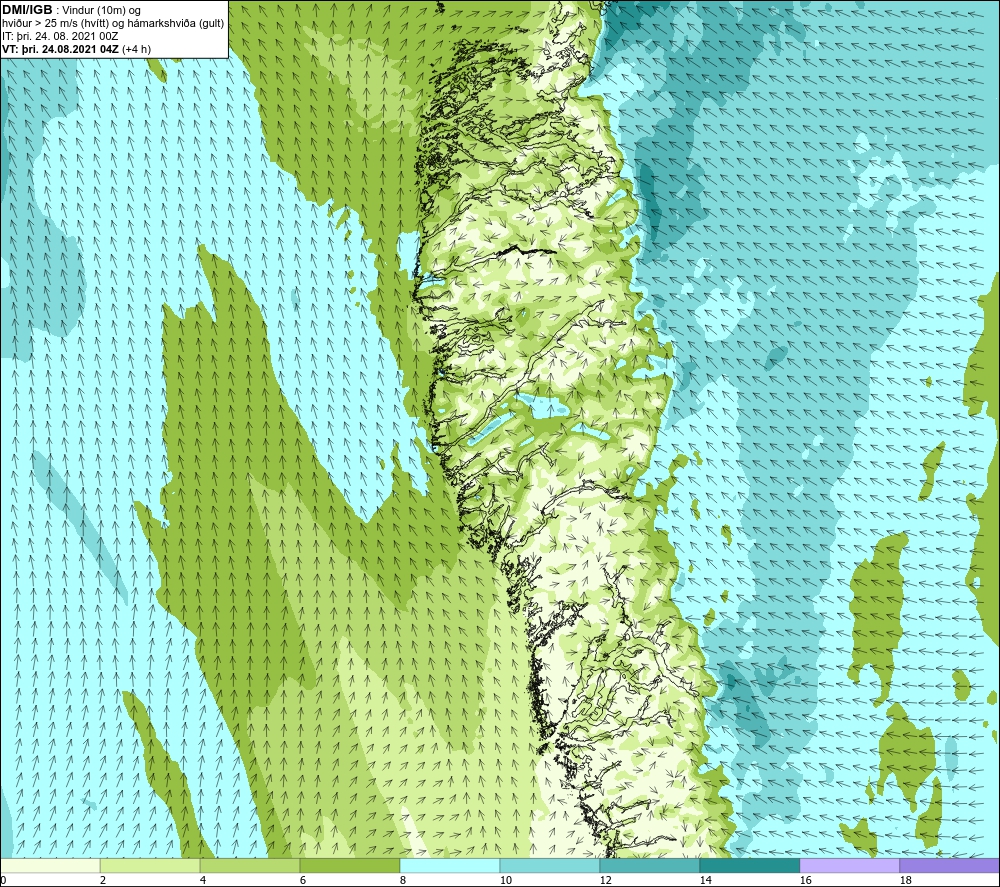This screenshot has width=1000, height=887.
Task: Click the legend scale label "10"
Action: [x=505, y=881]
